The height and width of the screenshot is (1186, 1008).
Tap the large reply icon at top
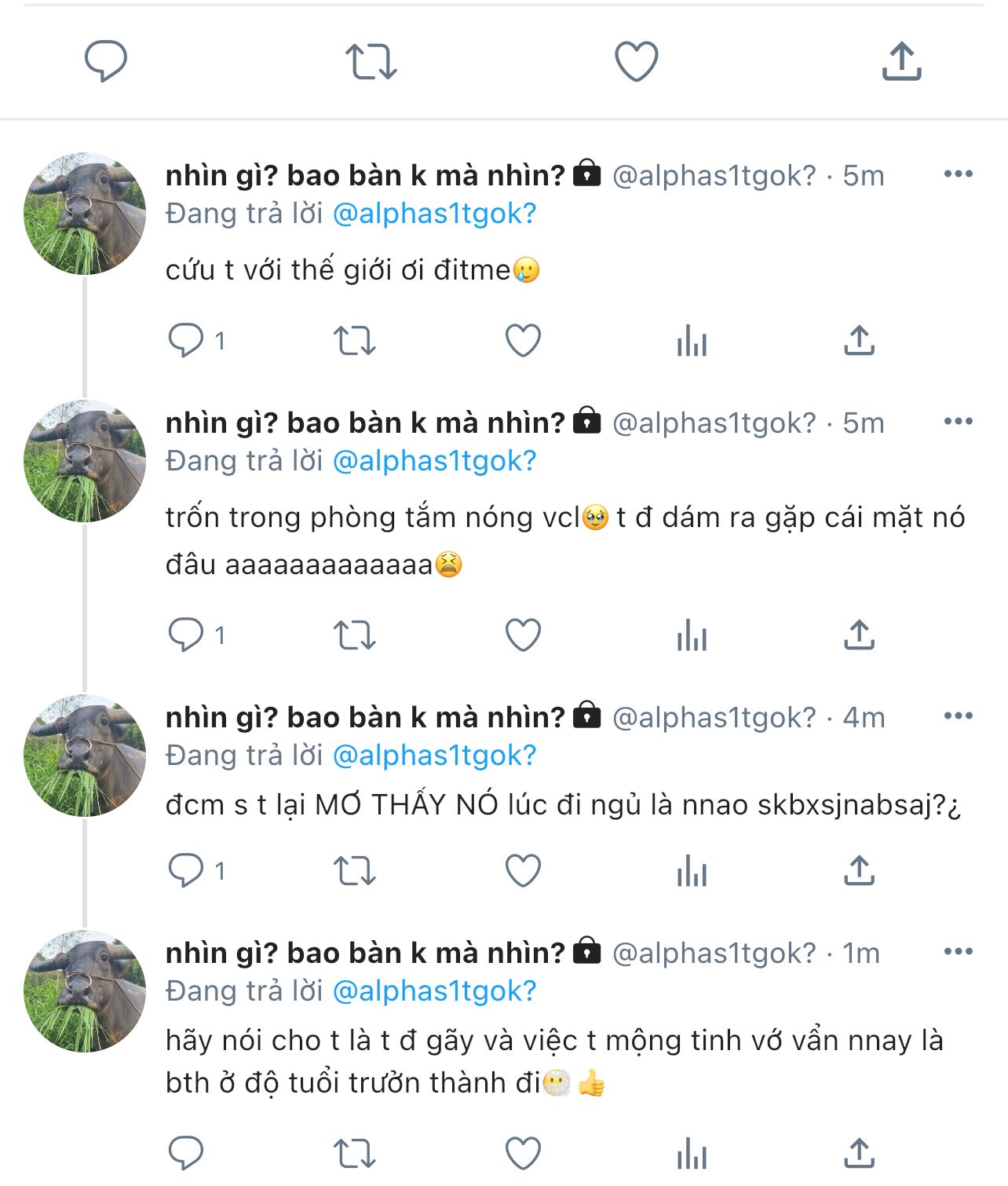[x=106, y=61]
